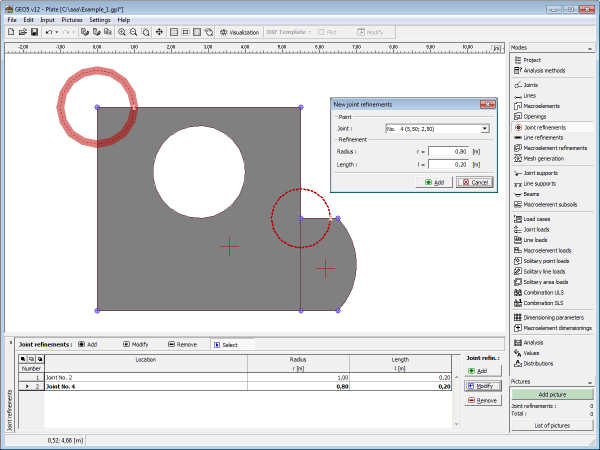Viewport: 600px width, 450px height.
Task: Toggle the Select mode option
Action: click(224, 344)
